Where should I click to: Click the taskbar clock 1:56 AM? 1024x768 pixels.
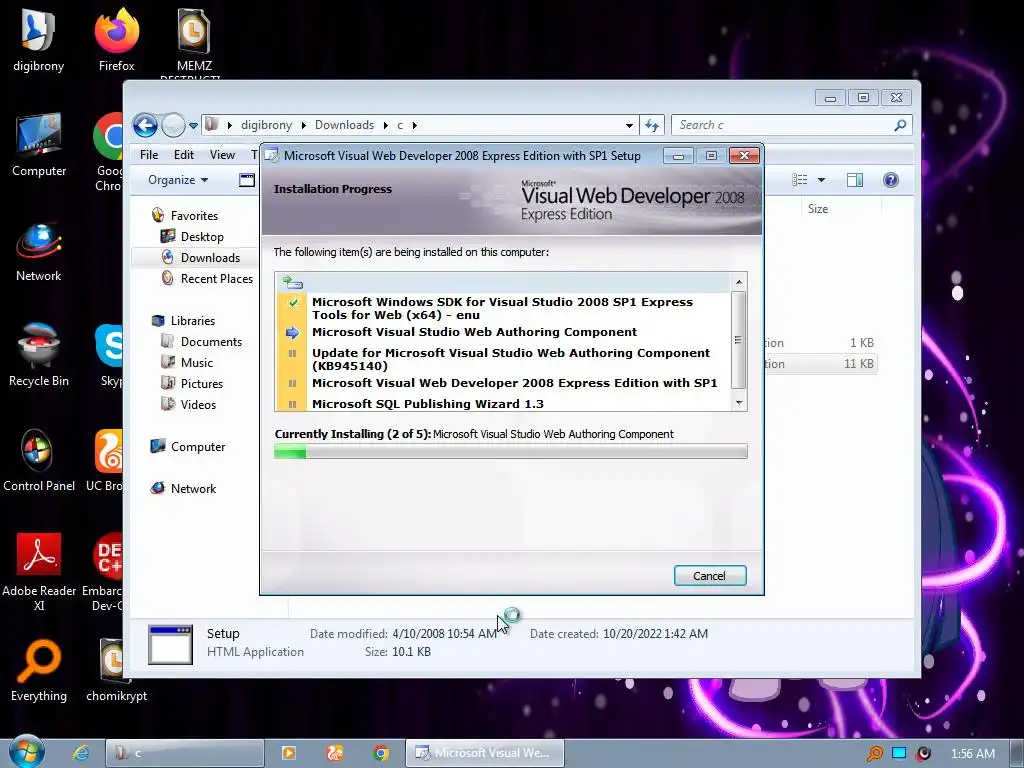coord(972,754)
